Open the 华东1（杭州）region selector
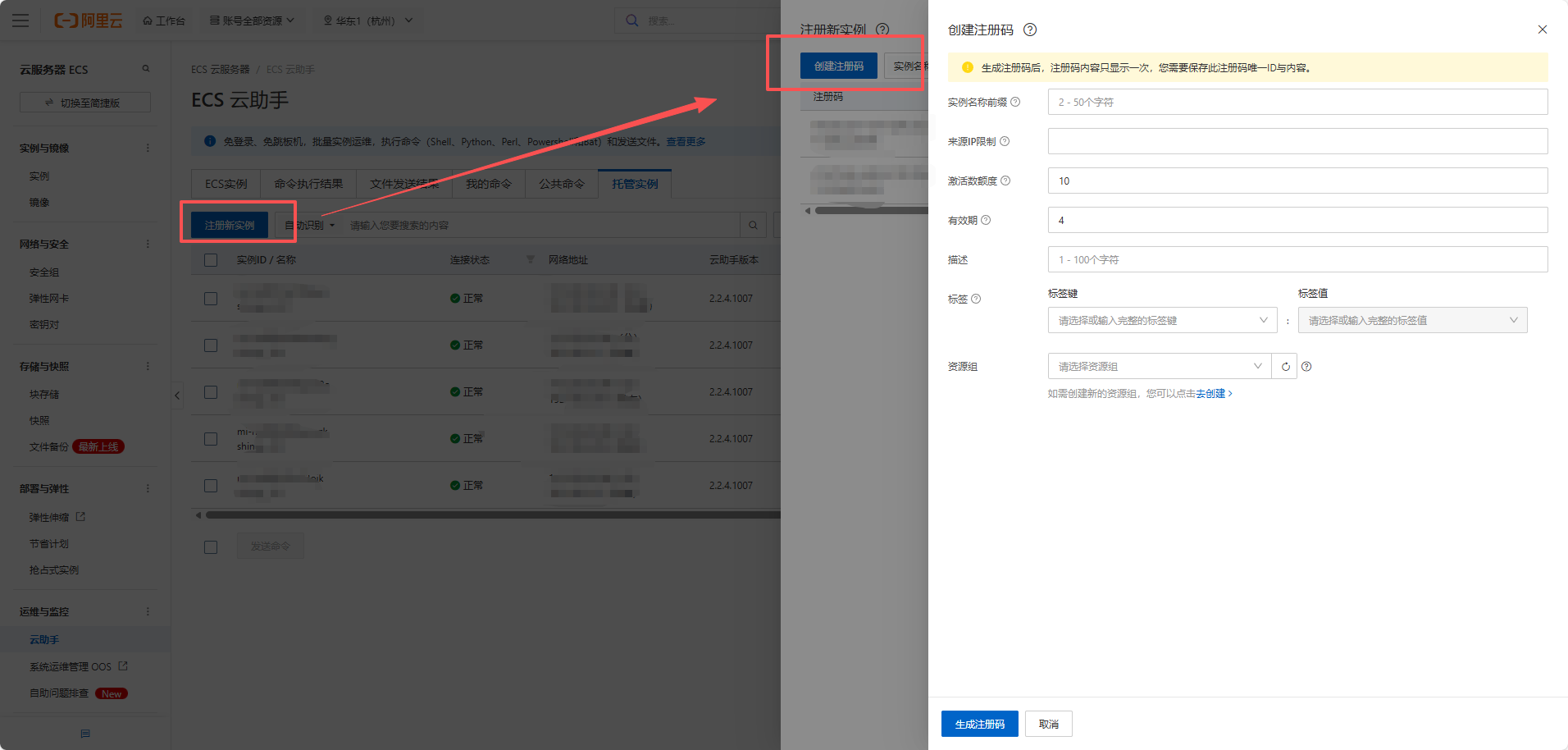The height and width of the screenshot is (750, 1568). 368,21
